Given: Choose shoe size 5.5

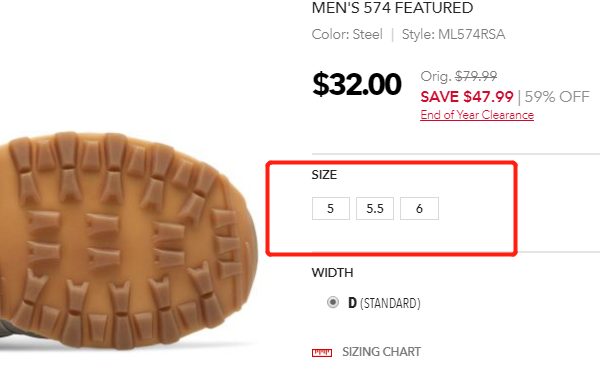Looking at the screenshot, I should (375, 208).
